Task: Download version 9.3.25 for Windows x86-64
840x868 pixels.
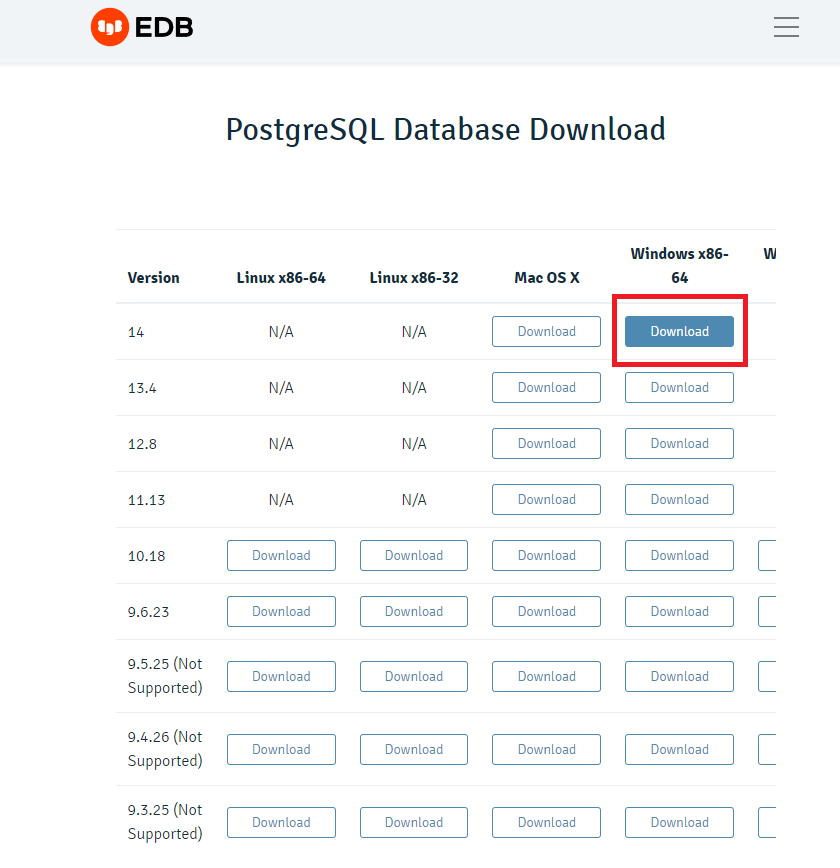Action: 679,823
